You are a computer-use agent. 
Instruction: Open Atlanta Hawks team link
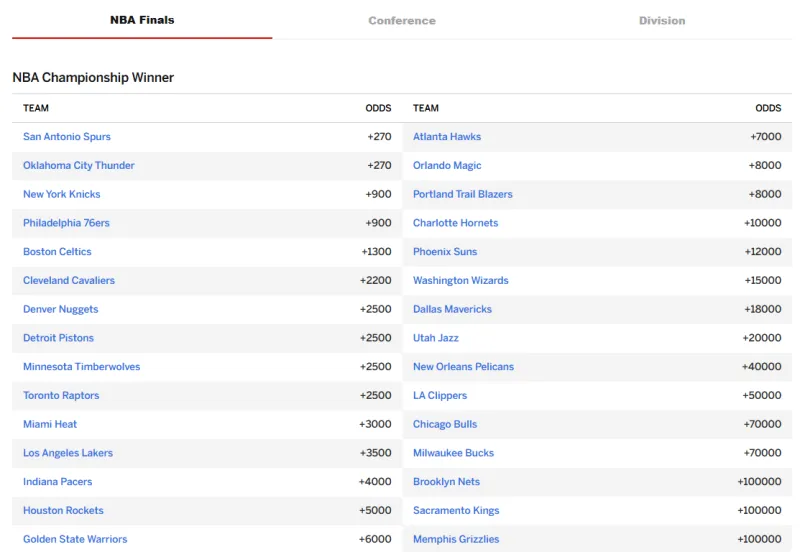point(447,137)
